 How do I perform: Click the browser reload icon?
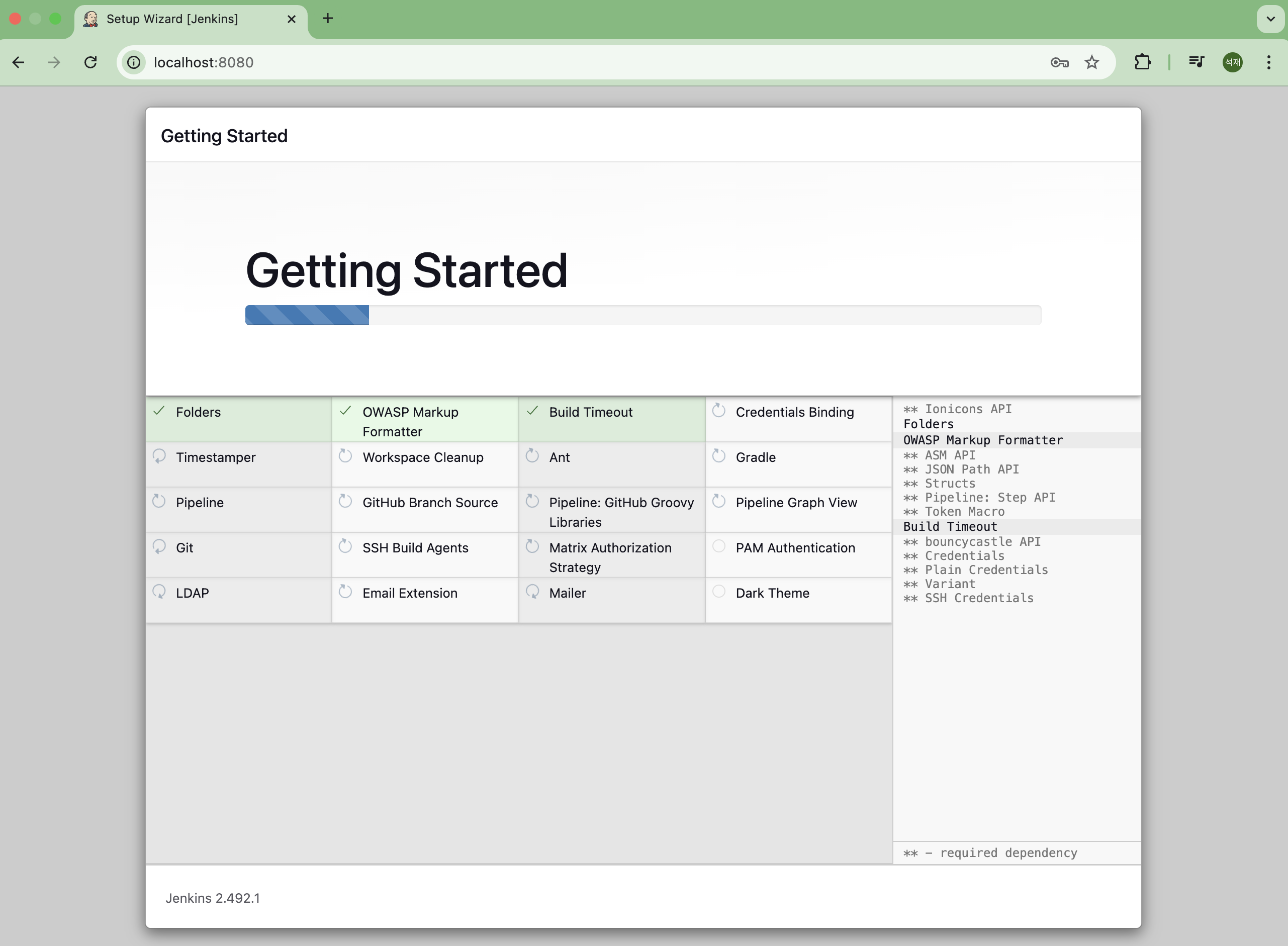(90, 62)
